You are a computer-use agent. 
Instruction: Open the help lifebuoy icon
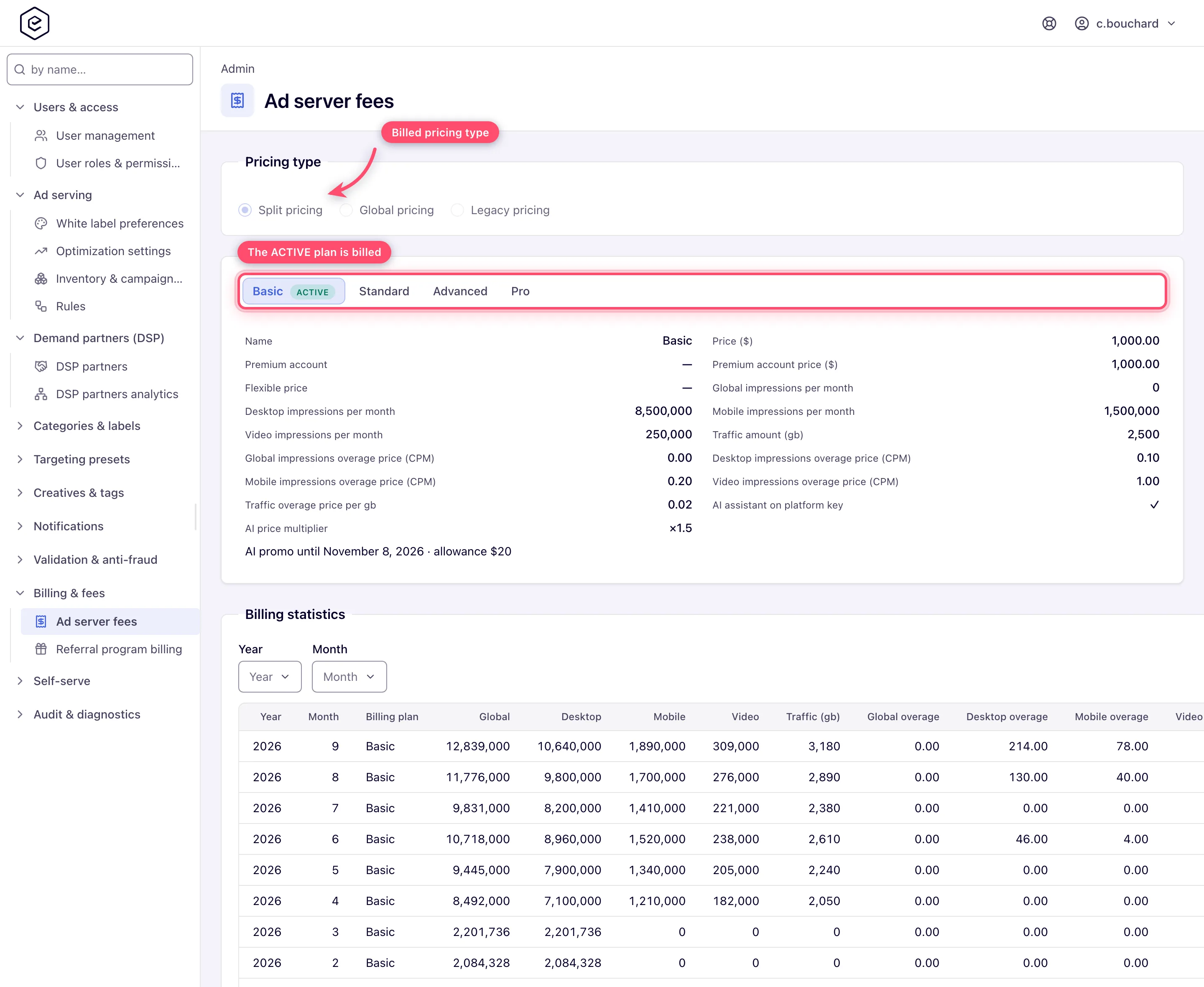(x=1049, y=23)
